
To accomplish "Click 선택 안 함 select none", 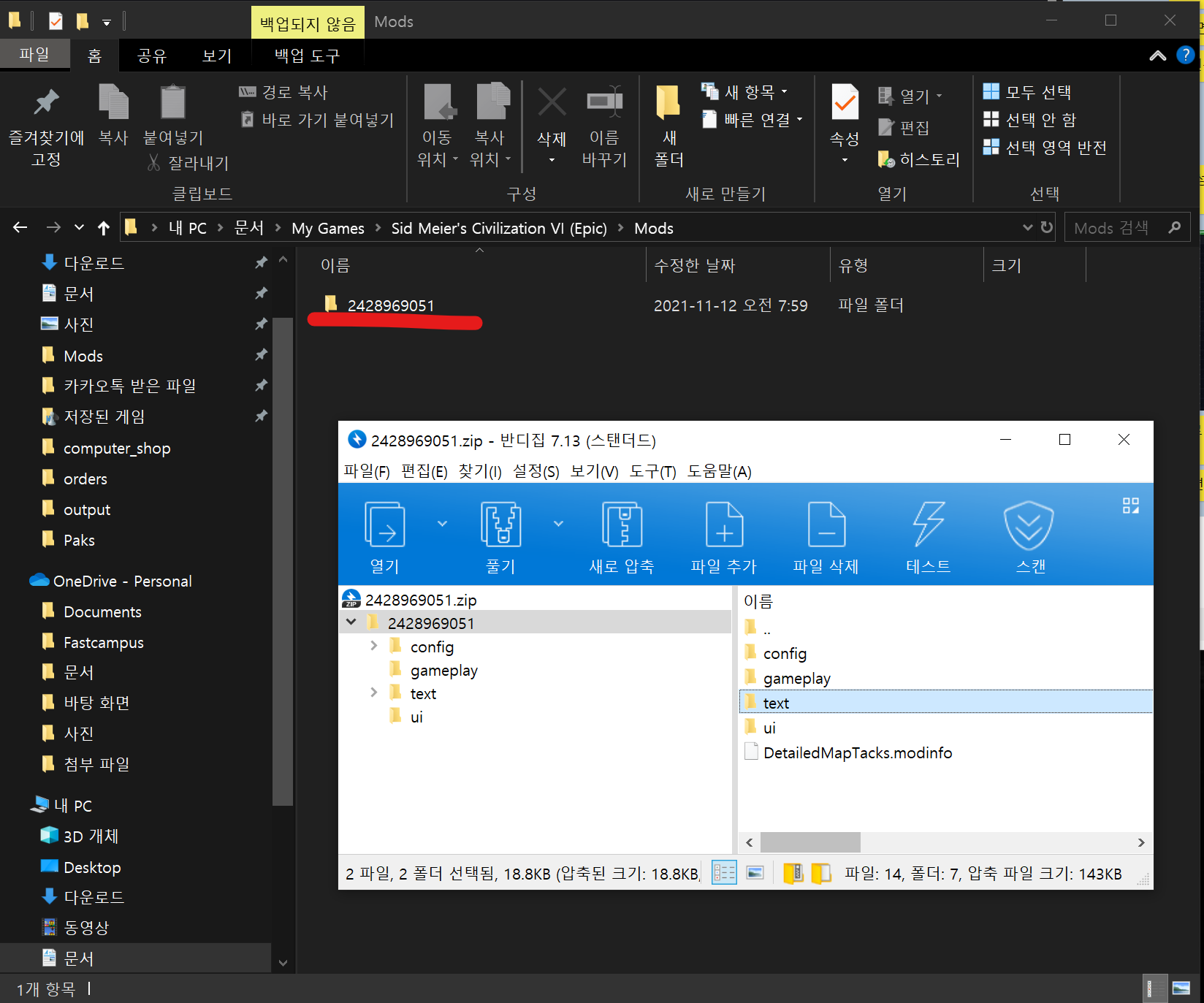I will (1029, 120).
